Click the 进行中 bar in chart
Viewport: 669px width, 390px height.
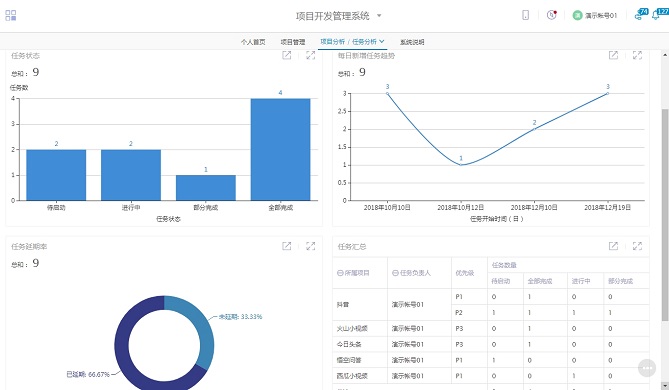(131, 175)
